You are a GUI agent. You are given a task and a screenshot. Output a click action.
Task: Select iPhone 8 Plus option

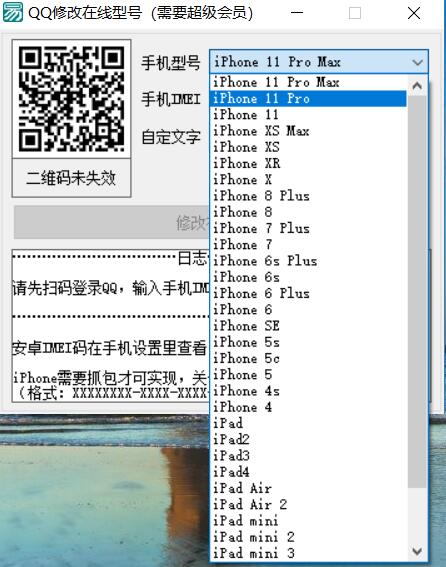308,196
